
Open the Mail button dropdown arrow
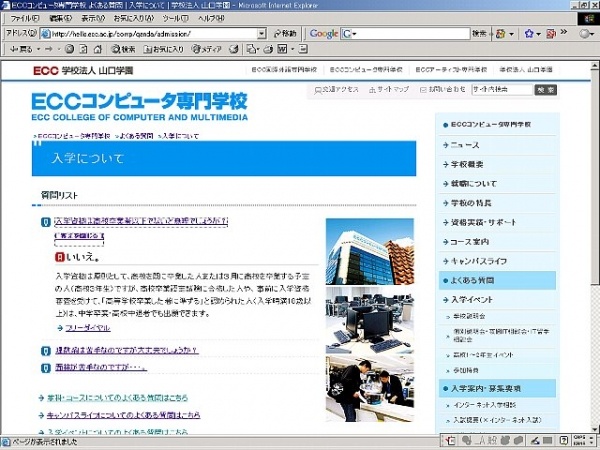[259, 49]
